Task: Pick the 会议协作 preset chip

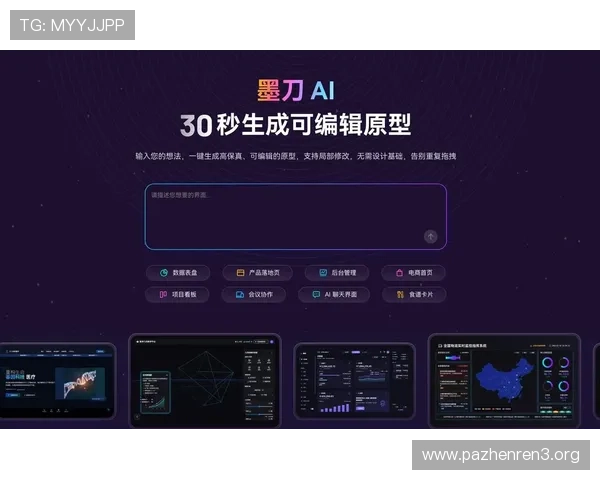Action: pyautogui.click(x=254, y=294)
